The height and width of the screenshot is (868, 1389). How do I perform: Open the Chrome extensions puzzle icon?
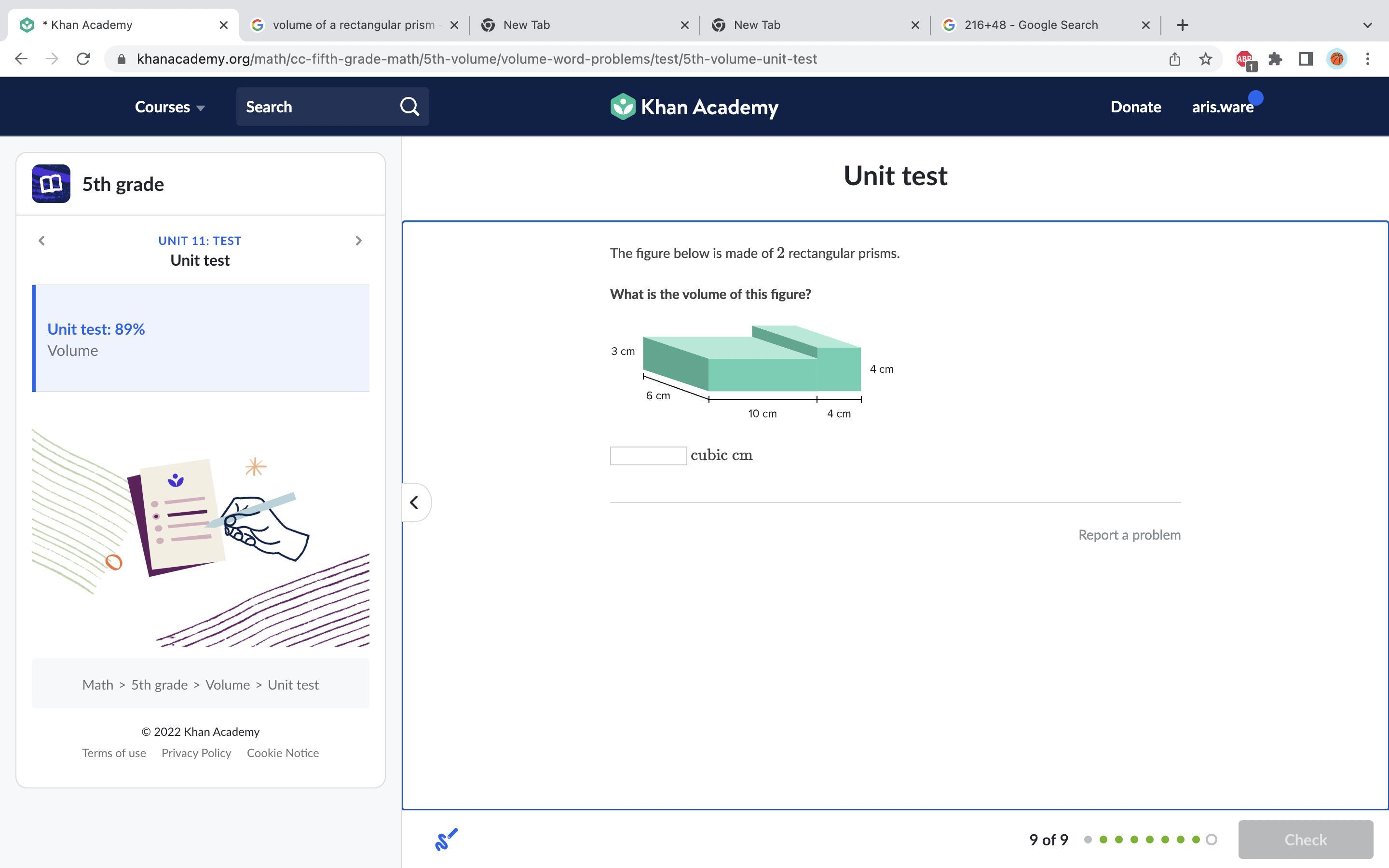tap(1275, 59)
